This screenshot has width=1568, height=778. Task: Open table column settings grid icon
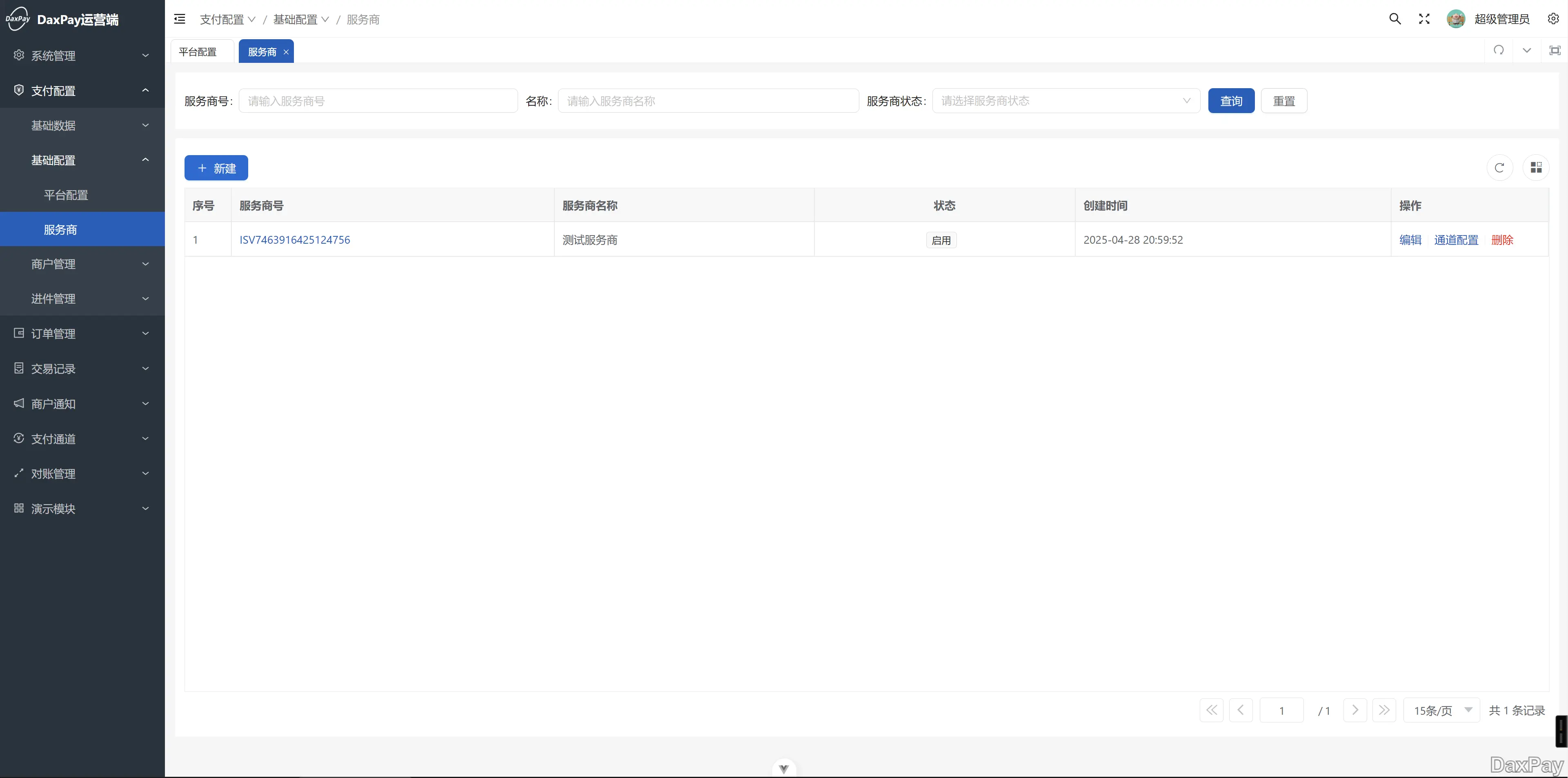[1536, 168]
